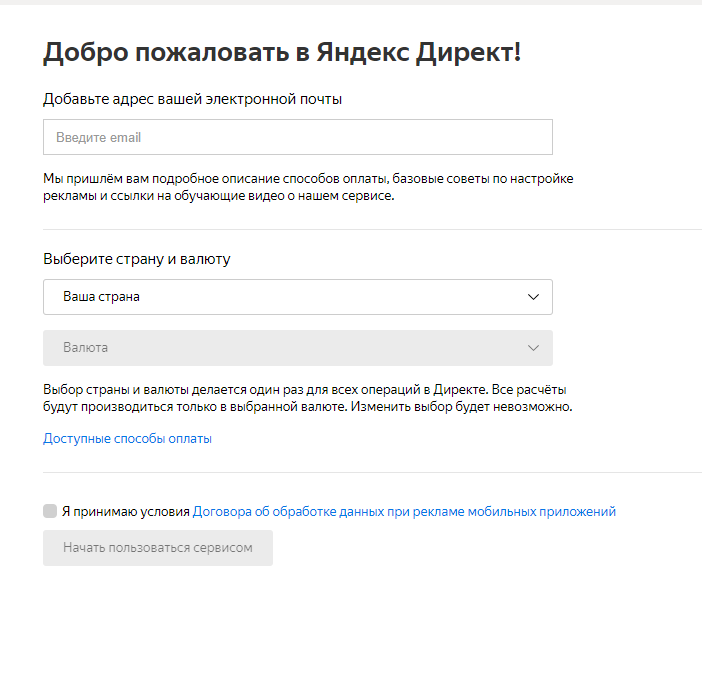This screenshot has width=702, height=689.
Task: Open the 'Ваша страна' country dropdown
Action: pyautogui.click(x=298, y=297)
